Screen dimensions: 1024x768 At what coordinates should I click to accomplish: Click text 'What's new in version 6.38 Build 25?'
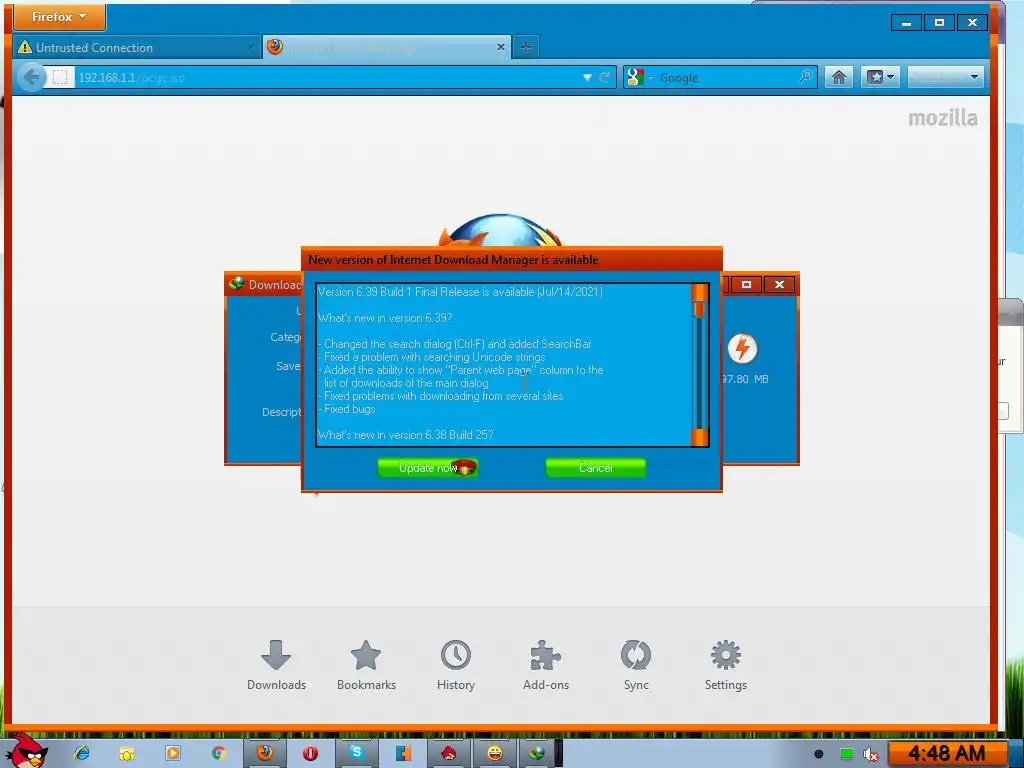coord(406,435)
